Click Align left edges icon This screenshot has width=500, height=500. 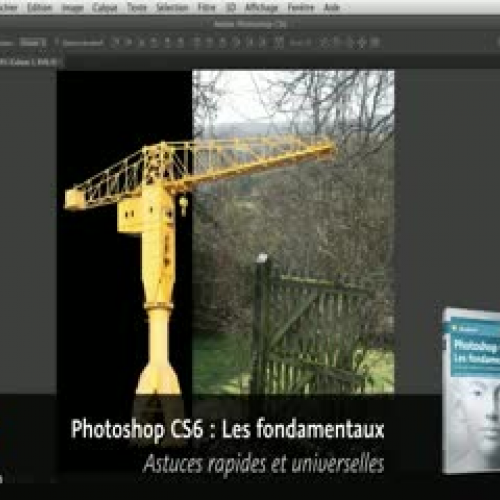click(x=154, y=42)
